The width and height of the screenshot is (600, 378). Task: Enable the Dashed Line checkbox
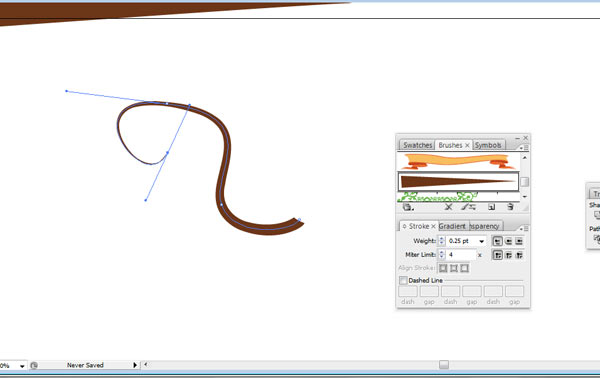[403, 280]
